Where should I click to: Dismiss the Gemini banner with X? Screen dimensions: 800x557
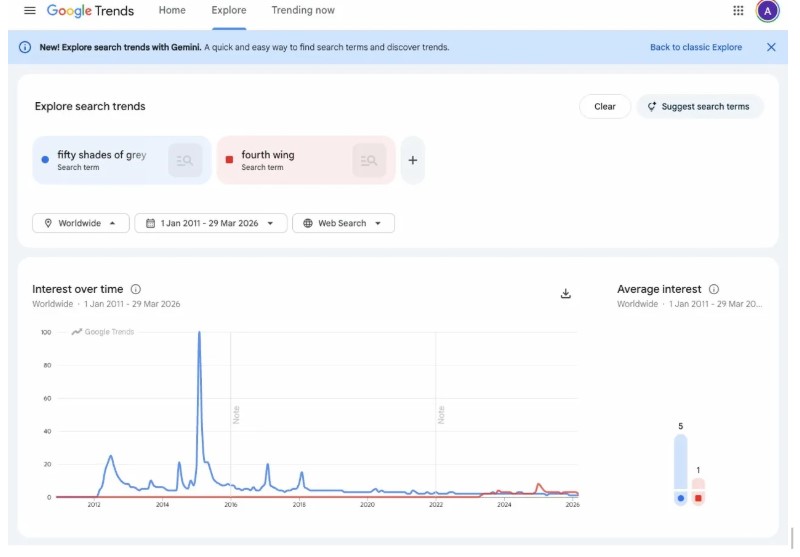click(771, 47)
